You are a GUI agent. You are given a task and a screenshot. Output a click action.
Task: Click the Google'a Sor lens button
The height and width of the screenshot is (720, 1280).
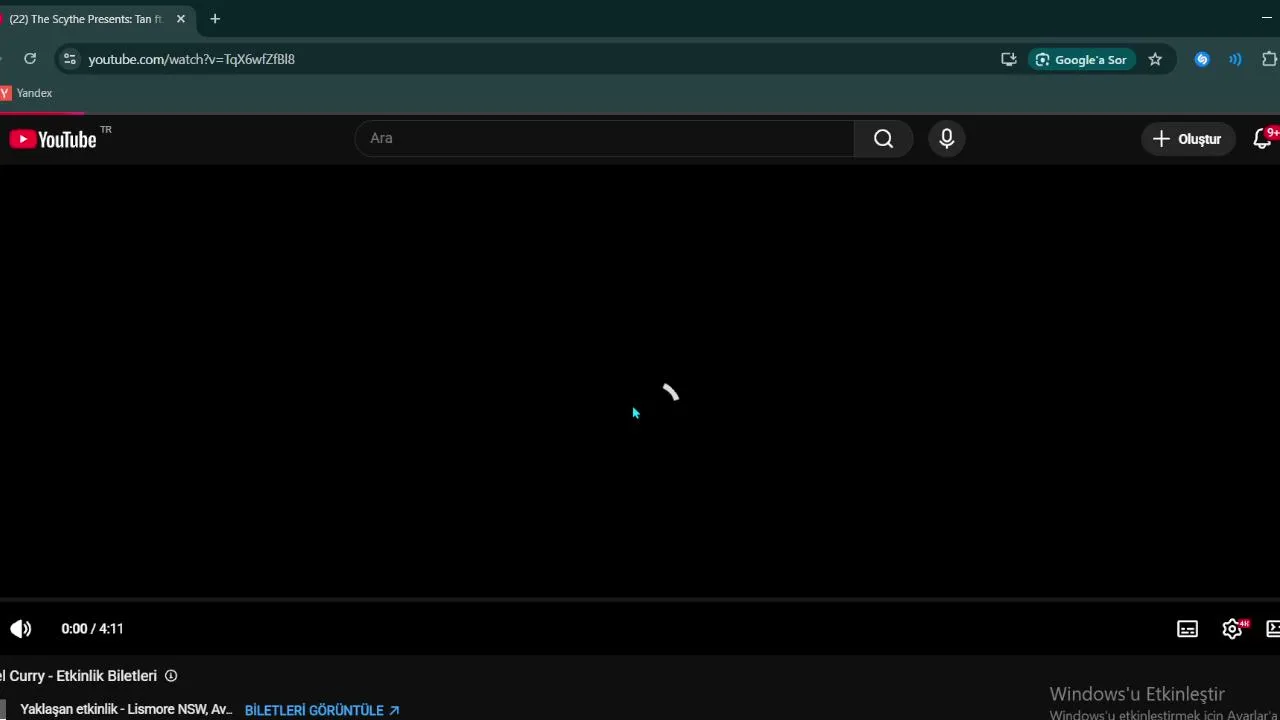1081,59
